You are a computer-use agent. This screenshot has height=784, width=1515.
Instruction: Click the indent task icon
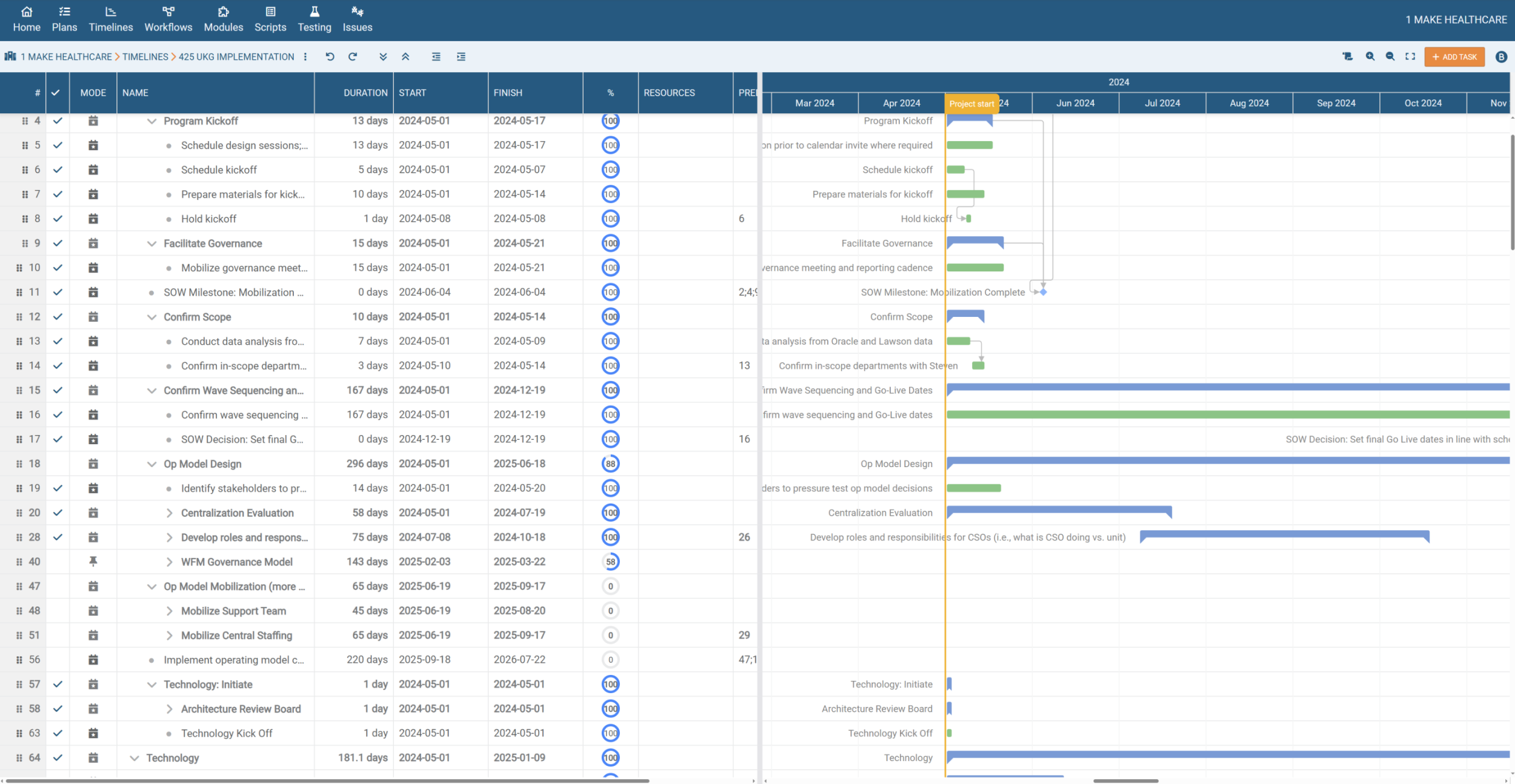point(461,56)
